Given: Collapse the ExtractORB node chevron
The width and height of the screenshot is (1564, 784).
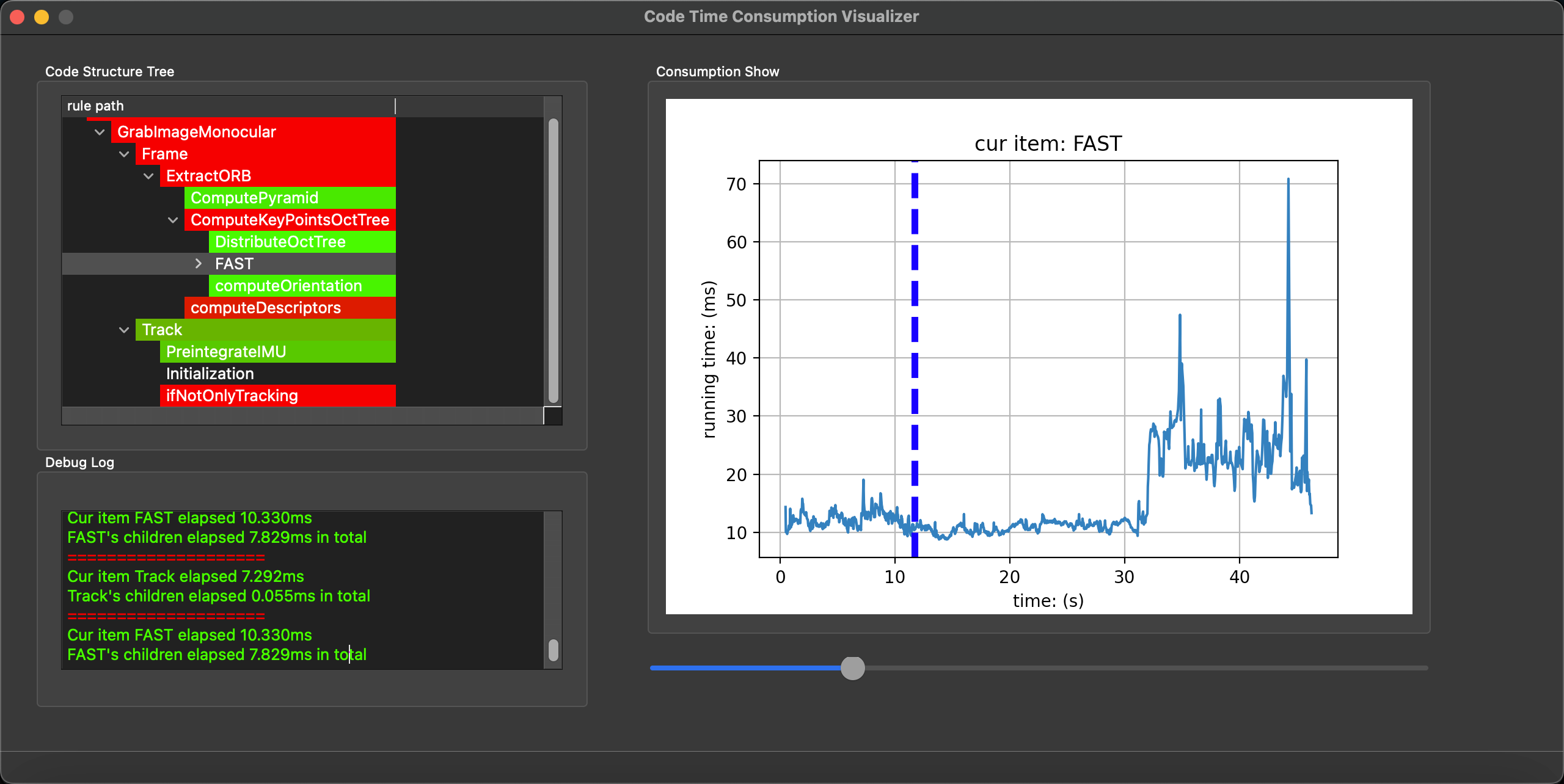Looking at the screenshot, I should click(148, 176).
